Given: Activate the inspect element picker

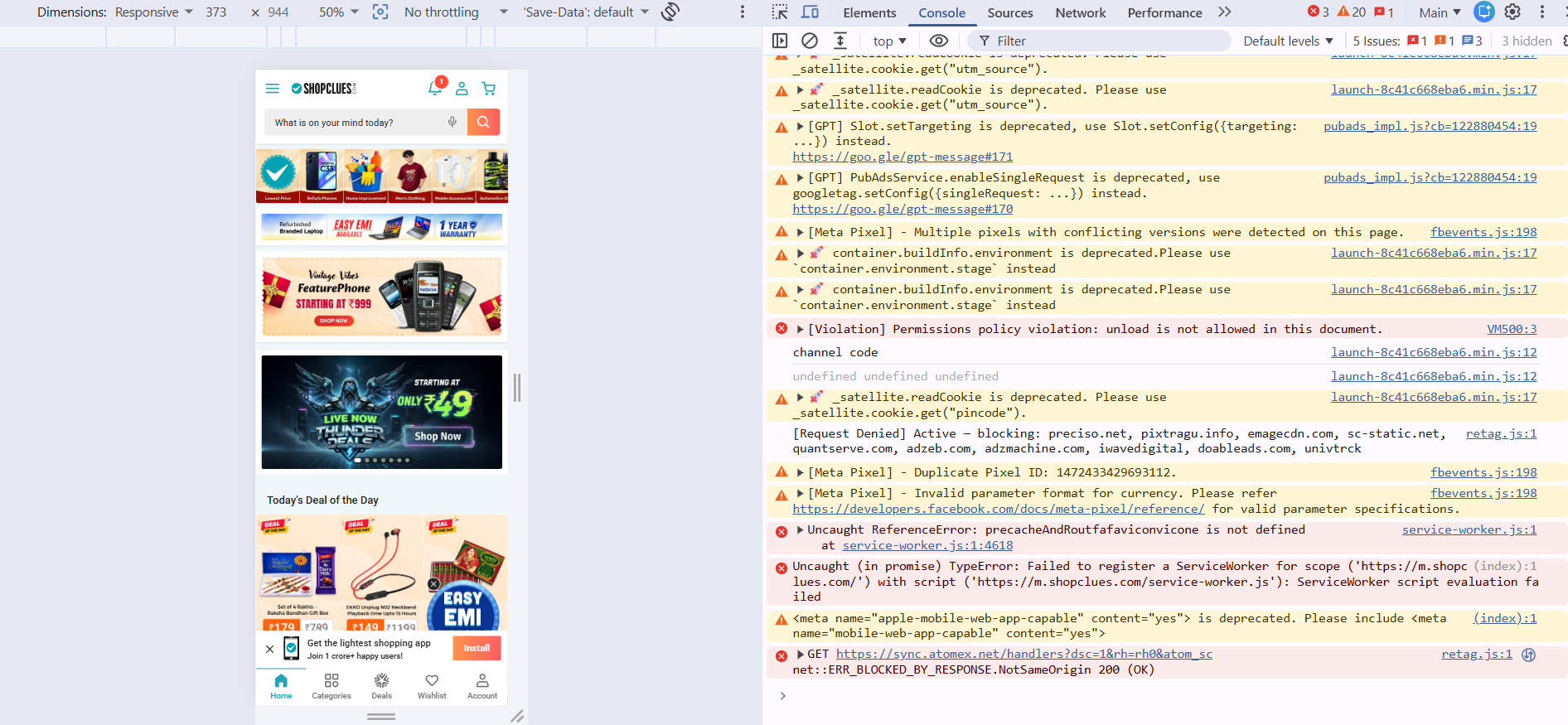Looking at the screenshot, I should 780,12.
